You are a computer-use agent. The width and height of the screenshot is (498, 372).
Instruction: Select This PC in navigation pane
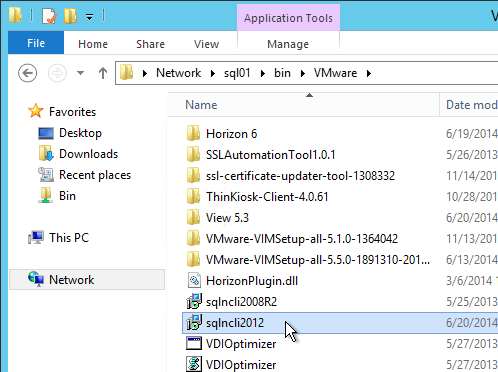click(69, 238)
